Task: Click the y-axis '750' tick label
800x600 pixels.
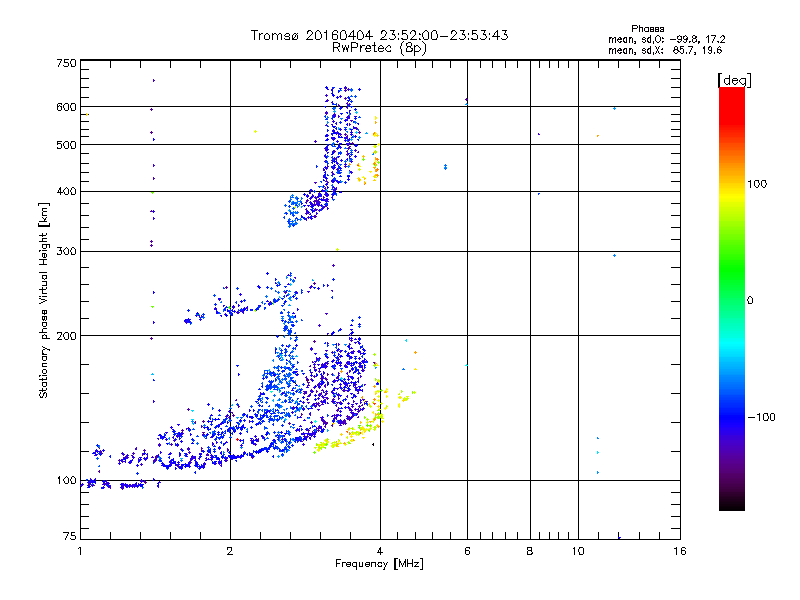Action: coord(66,63)
